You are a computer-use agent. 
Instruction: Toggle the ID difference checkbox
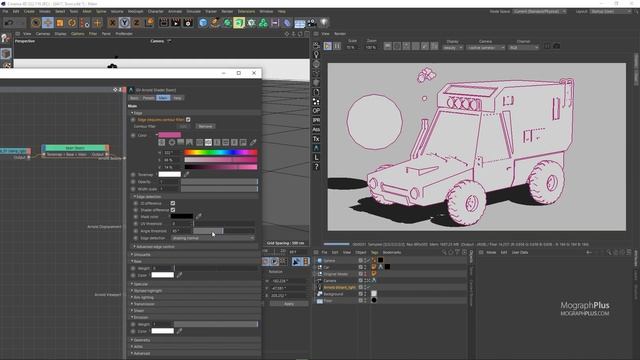[173, 203]
